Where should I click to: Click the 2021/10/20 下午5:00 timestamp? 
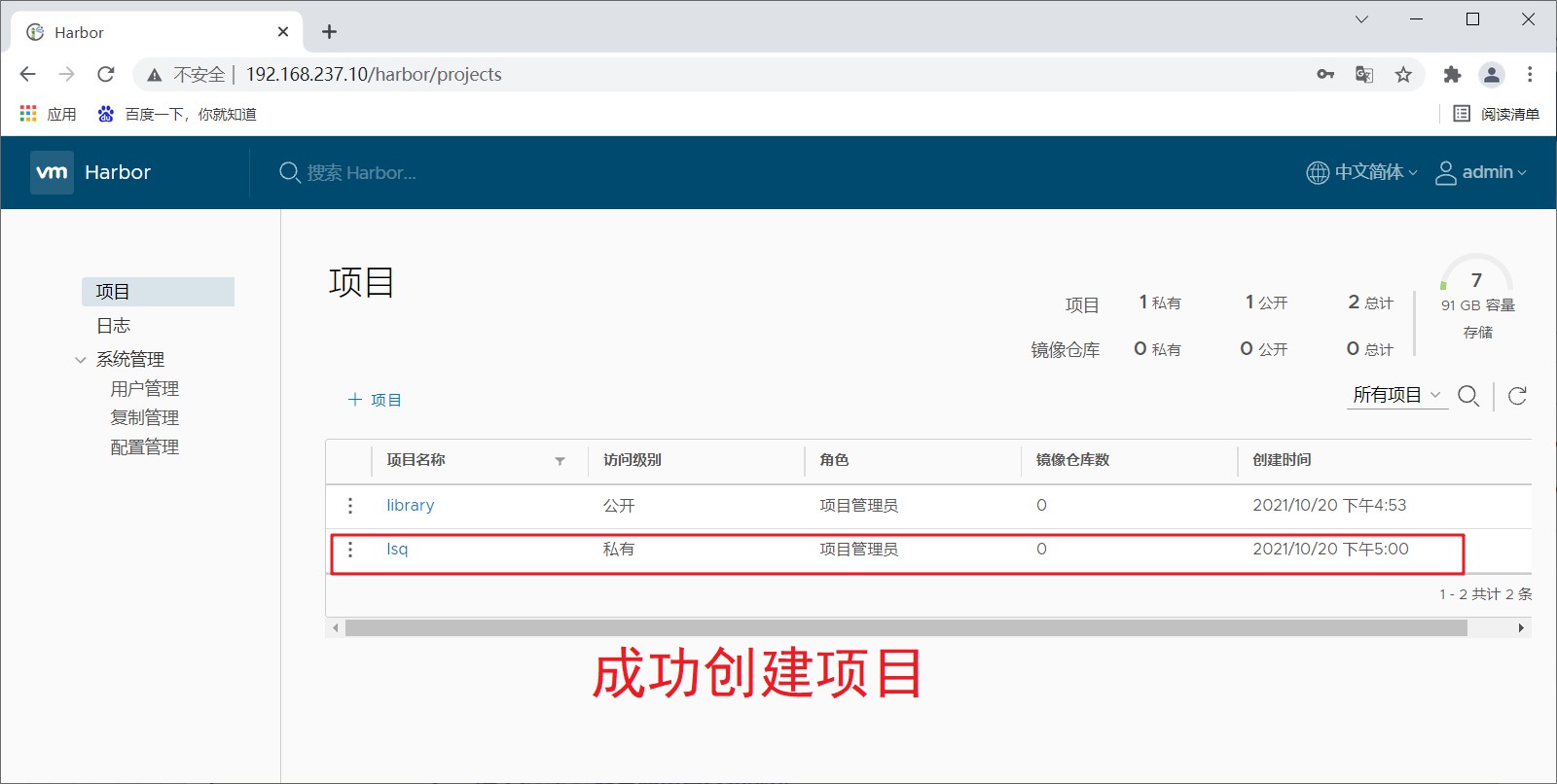tap(1330, 550)
